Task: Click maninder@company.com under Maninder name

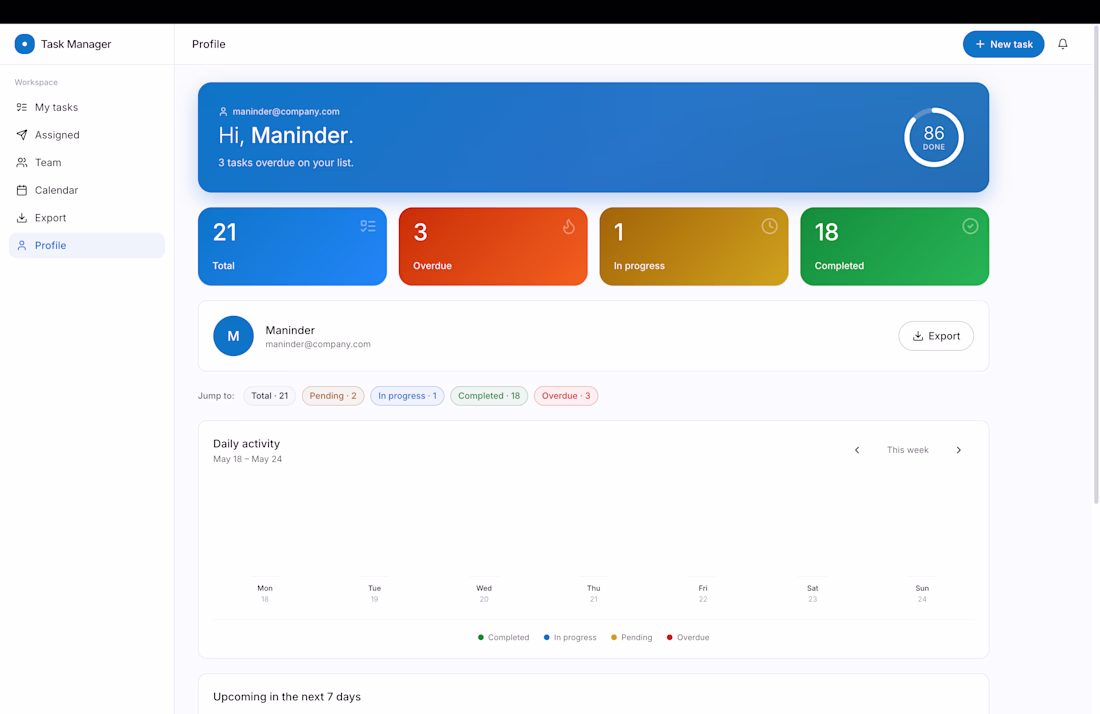Action: click(x=318, y=344)
